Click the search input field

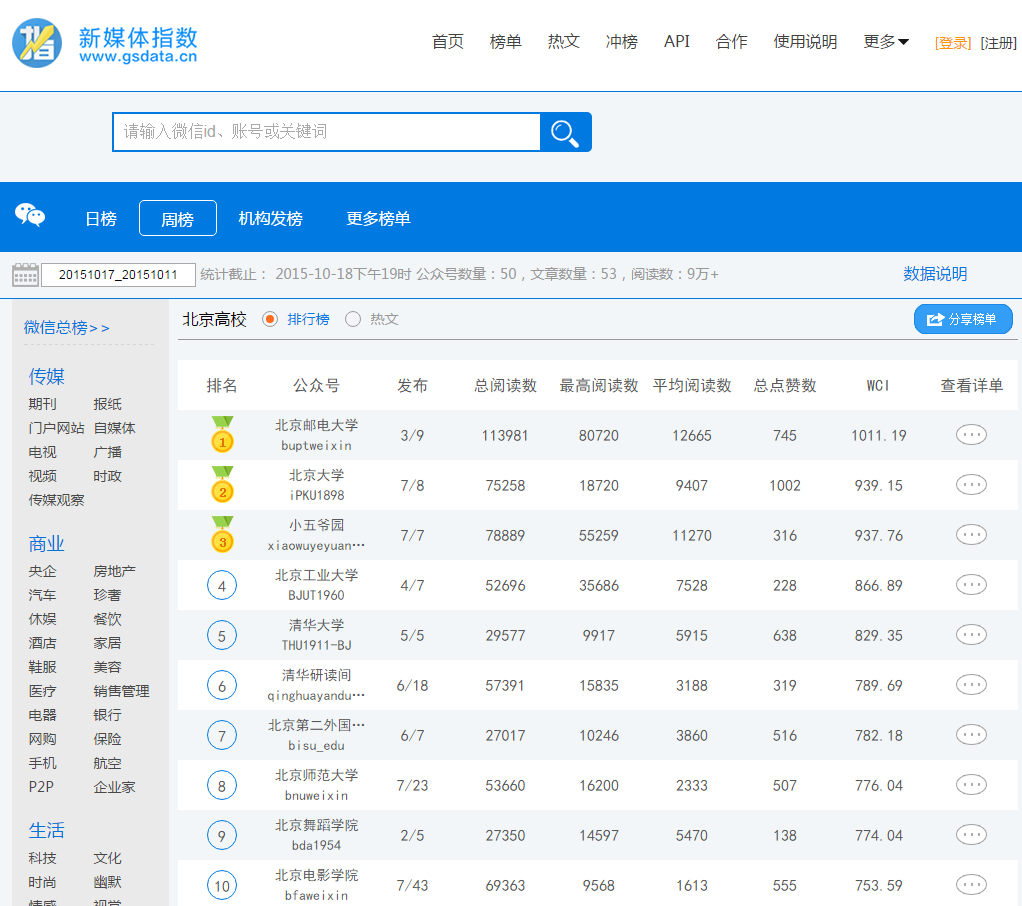[x=327, y=132]
